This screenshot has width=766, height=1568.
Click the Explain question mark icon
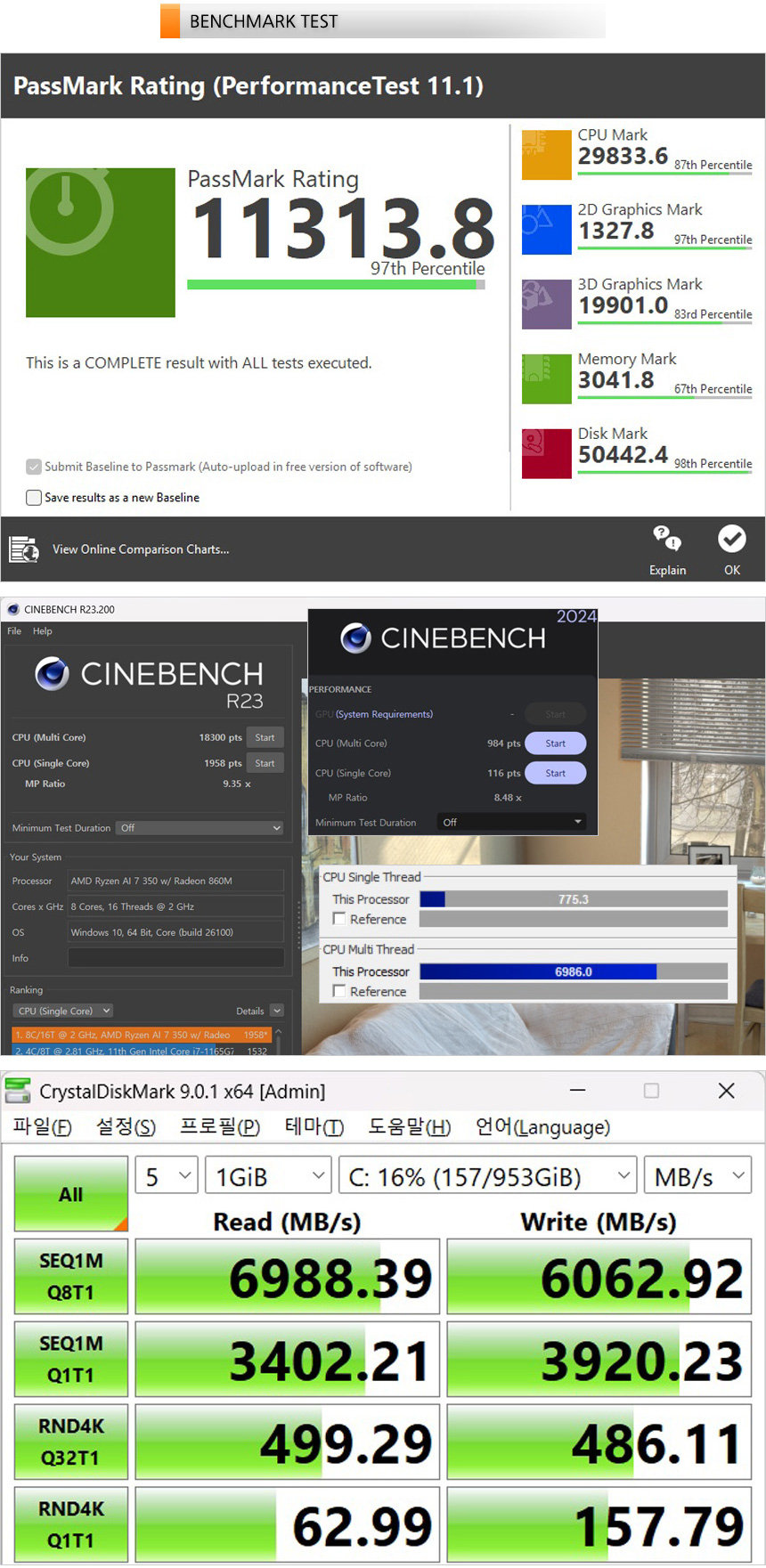667,539
